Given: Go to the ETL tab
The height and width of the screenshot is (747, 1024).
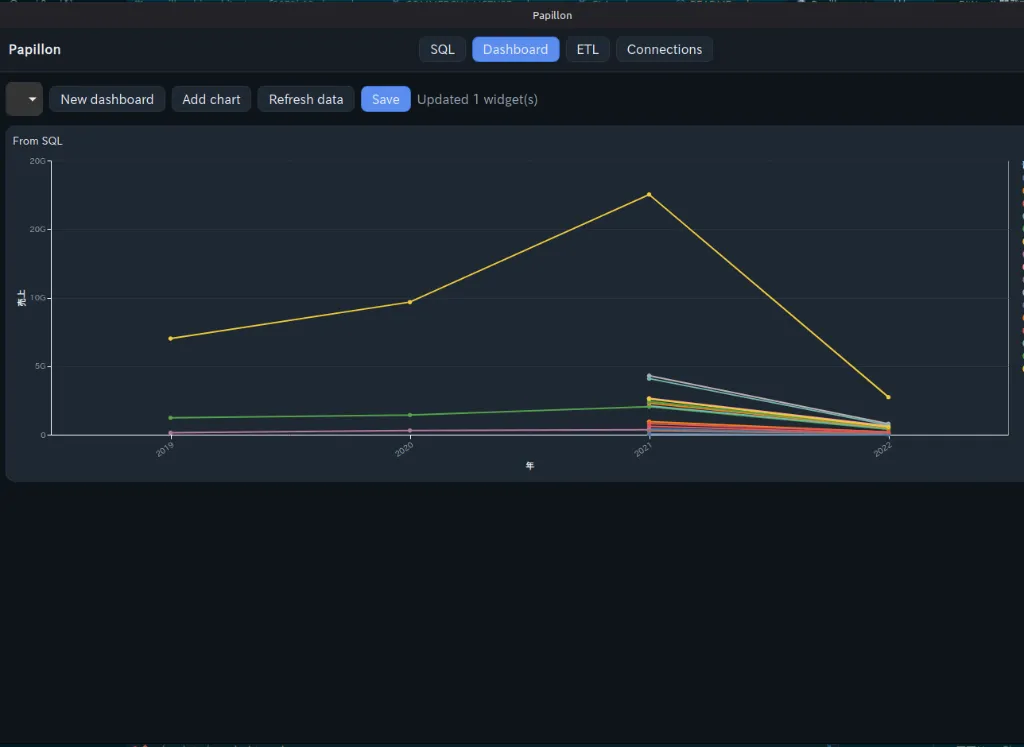Looking at the screenshot, I should pyautogui.click(x=587, y=50).
